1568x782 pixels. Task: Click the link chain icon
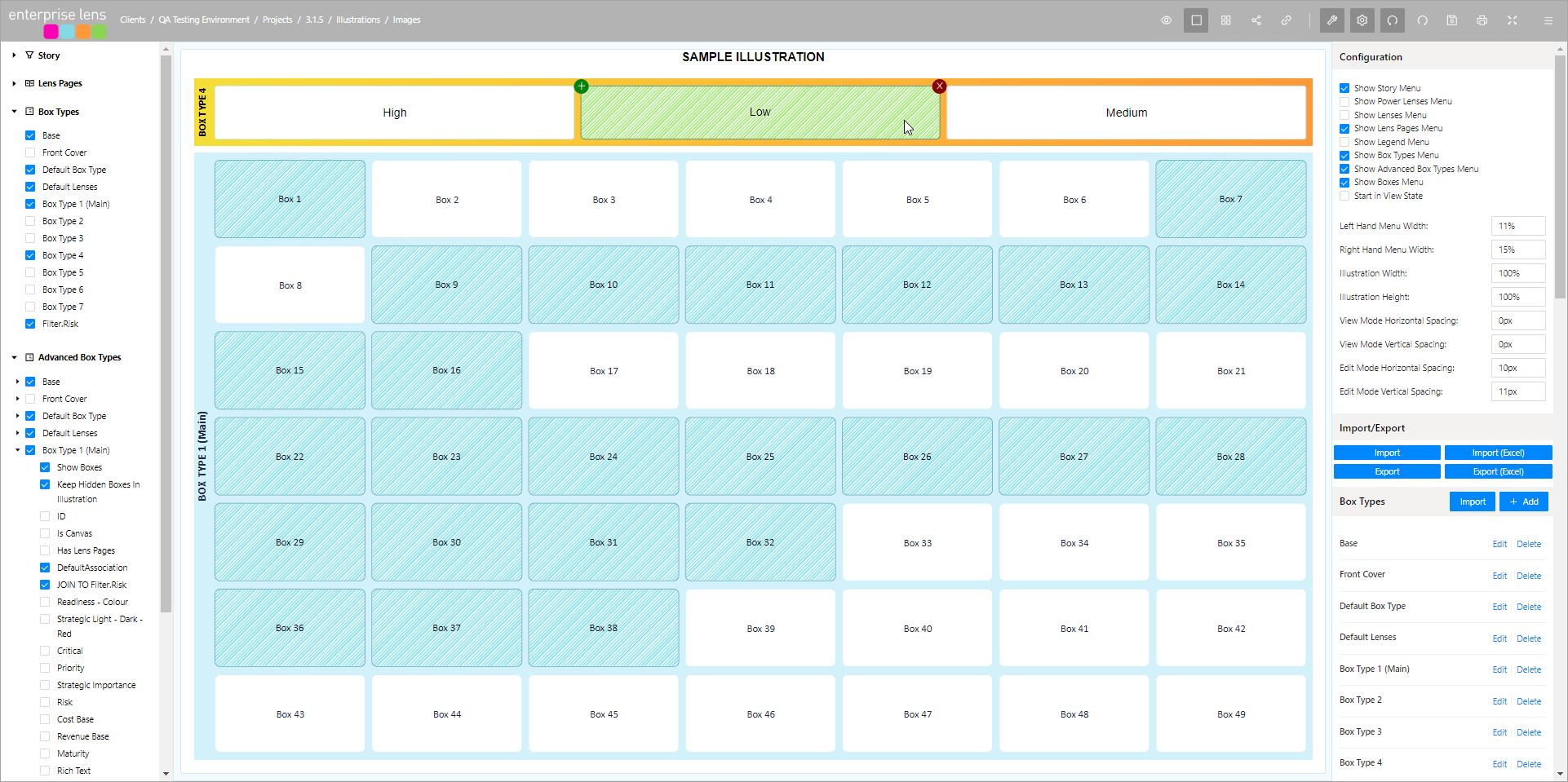[1286, 20]
